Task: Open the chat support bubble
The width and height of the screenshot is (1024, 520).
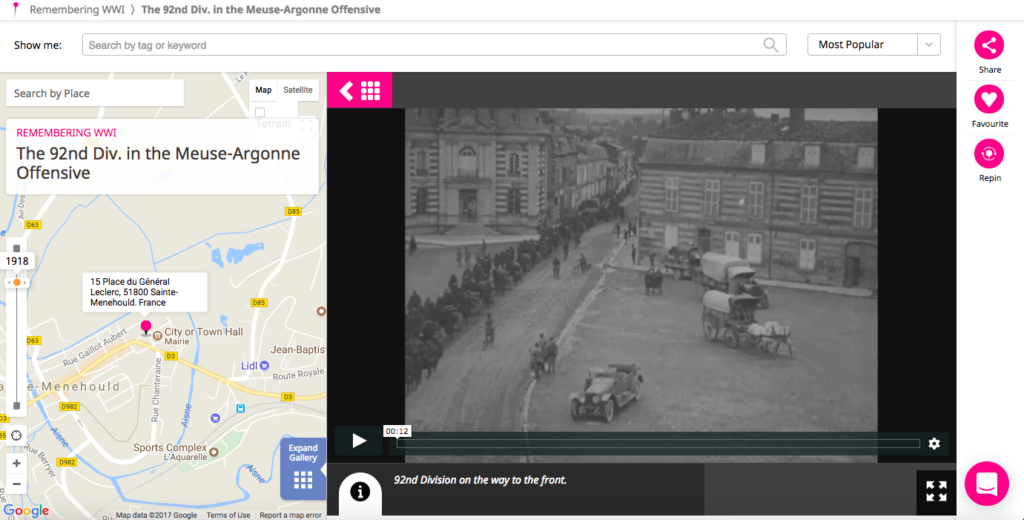Action: point(986,483)
